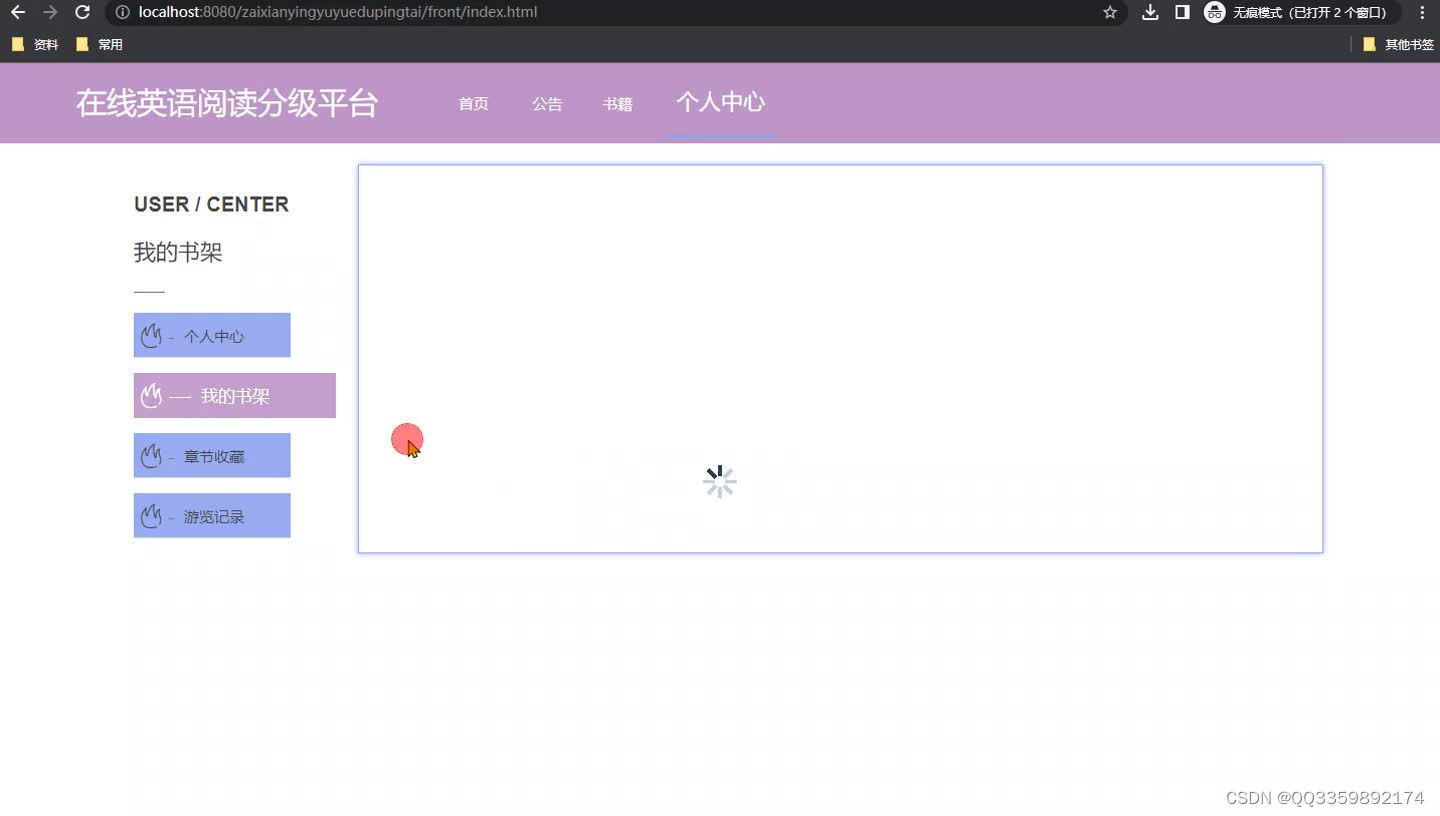Click the flame icon beside 个人中心
This screenshot has width=1440, height=816.
pos(151,335)
